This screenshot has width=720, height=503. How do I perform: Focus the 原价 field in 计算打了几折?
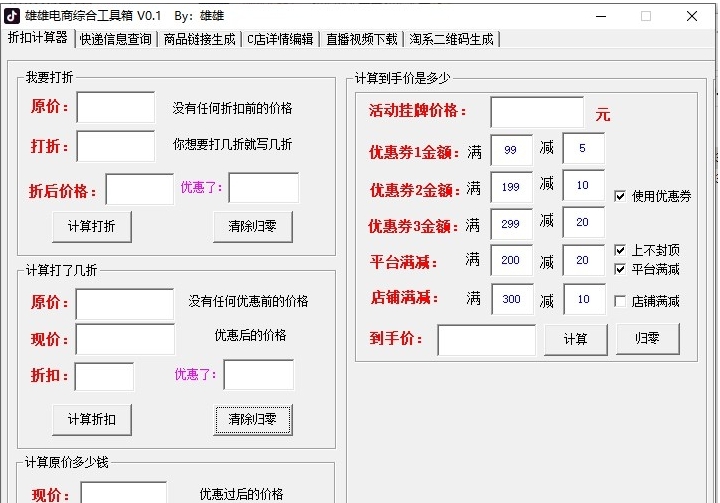(x=125, y=304)
